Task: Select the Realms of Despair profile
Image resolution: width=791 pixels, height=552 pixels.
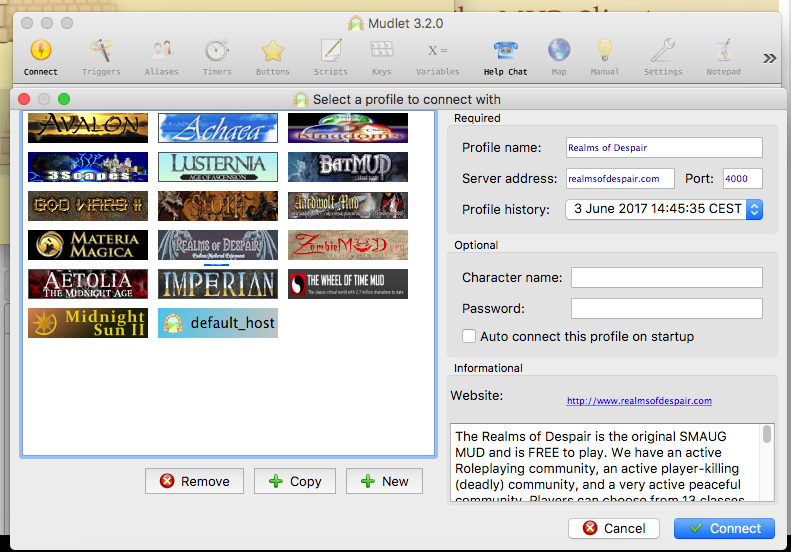Action: (x=218, y=245)
